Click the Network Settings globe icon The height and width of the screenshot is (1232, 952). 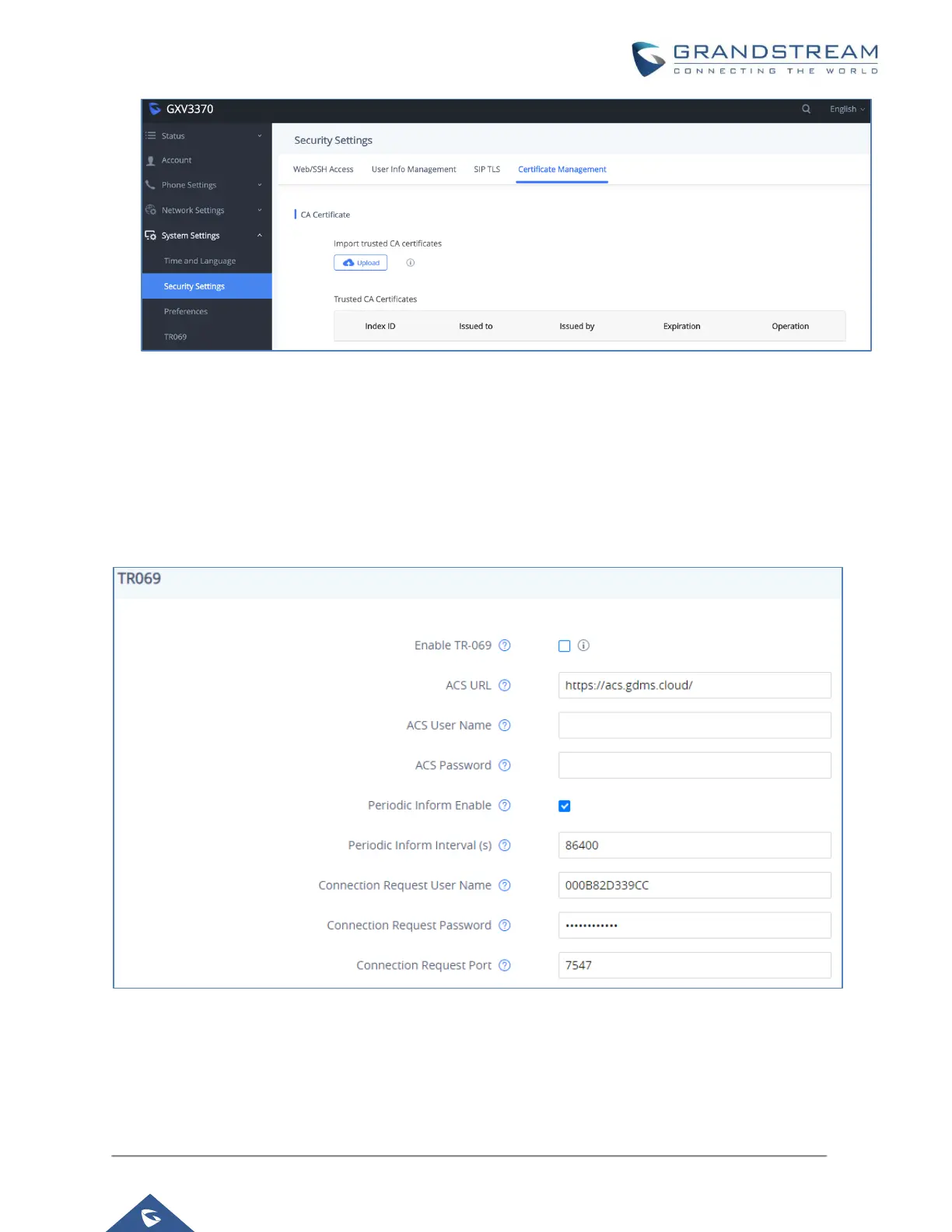point(151,210)
